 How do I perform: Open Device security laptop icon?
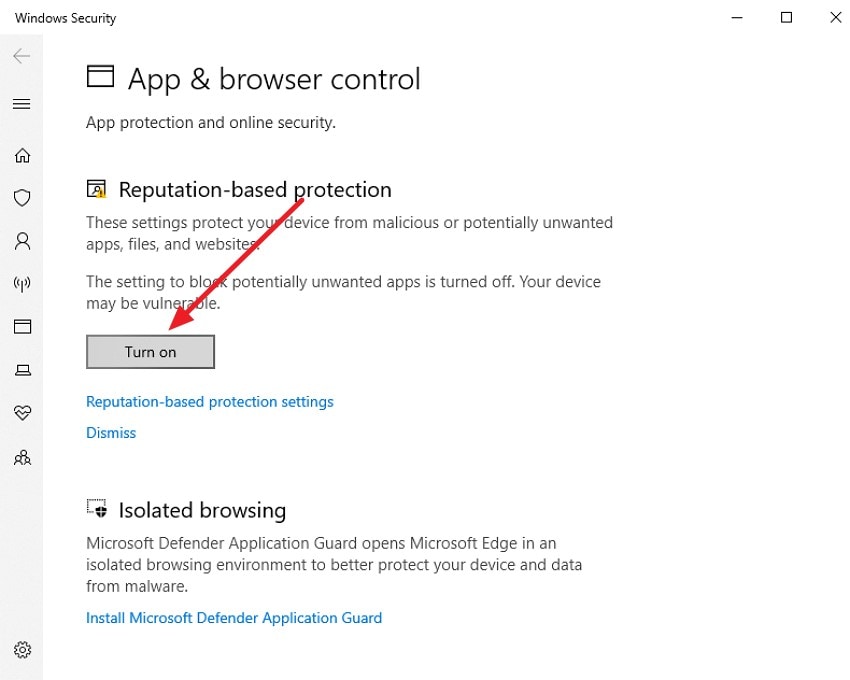click(x=22, y=369)
